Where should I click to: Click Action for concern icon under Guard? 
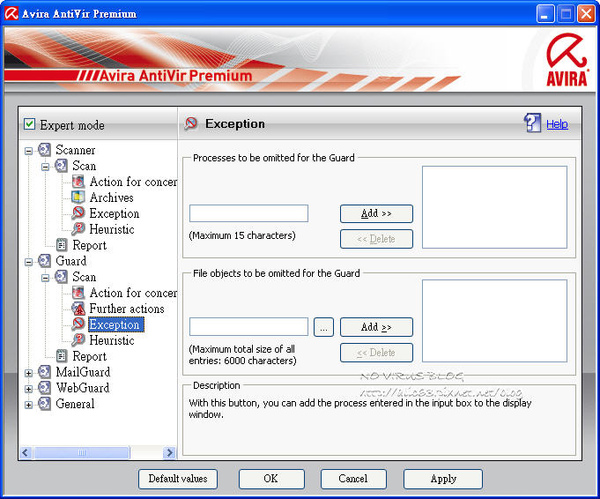(78, 293)
